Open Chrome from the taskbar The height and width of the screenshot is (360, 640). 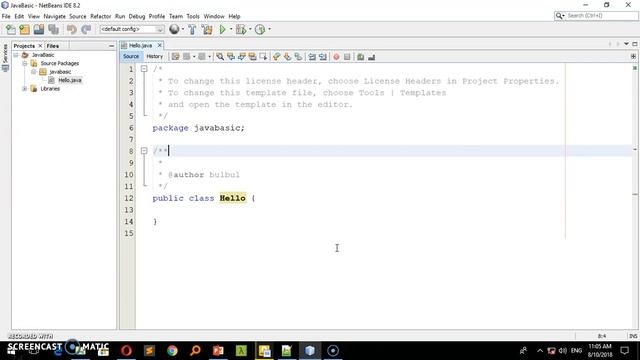pyautogui.click(x=172, y=351)
